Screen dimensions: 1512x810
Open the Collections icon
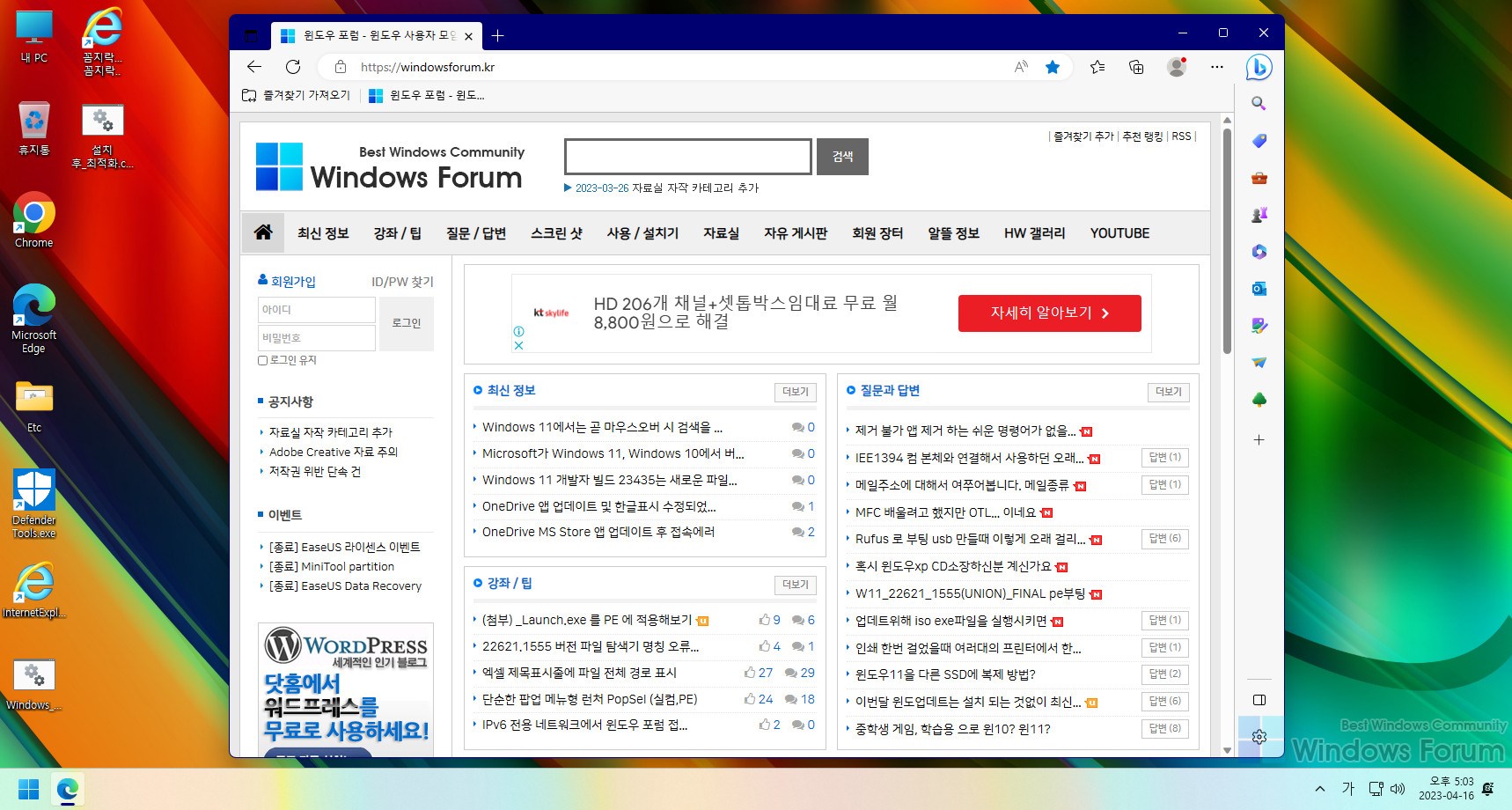click(1136, 67)
